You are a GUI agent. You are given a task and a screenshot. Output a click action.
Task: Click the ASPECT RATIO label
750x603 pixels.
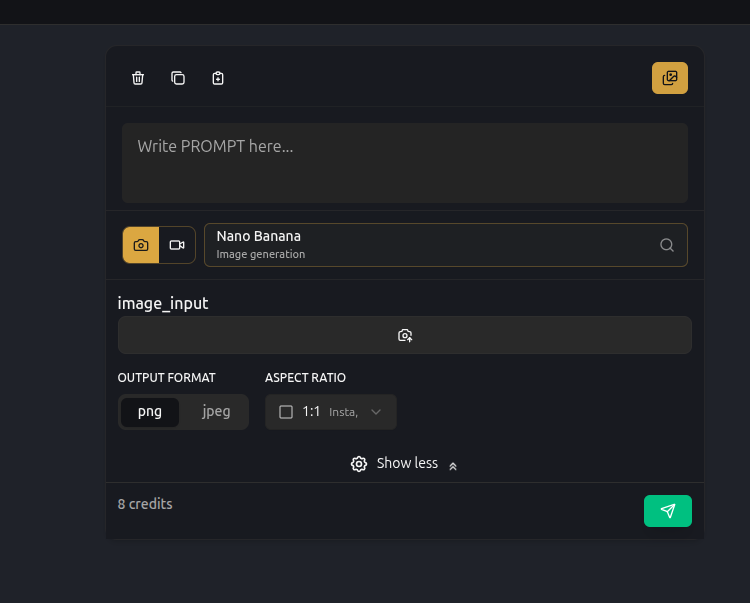click(305, 378)
